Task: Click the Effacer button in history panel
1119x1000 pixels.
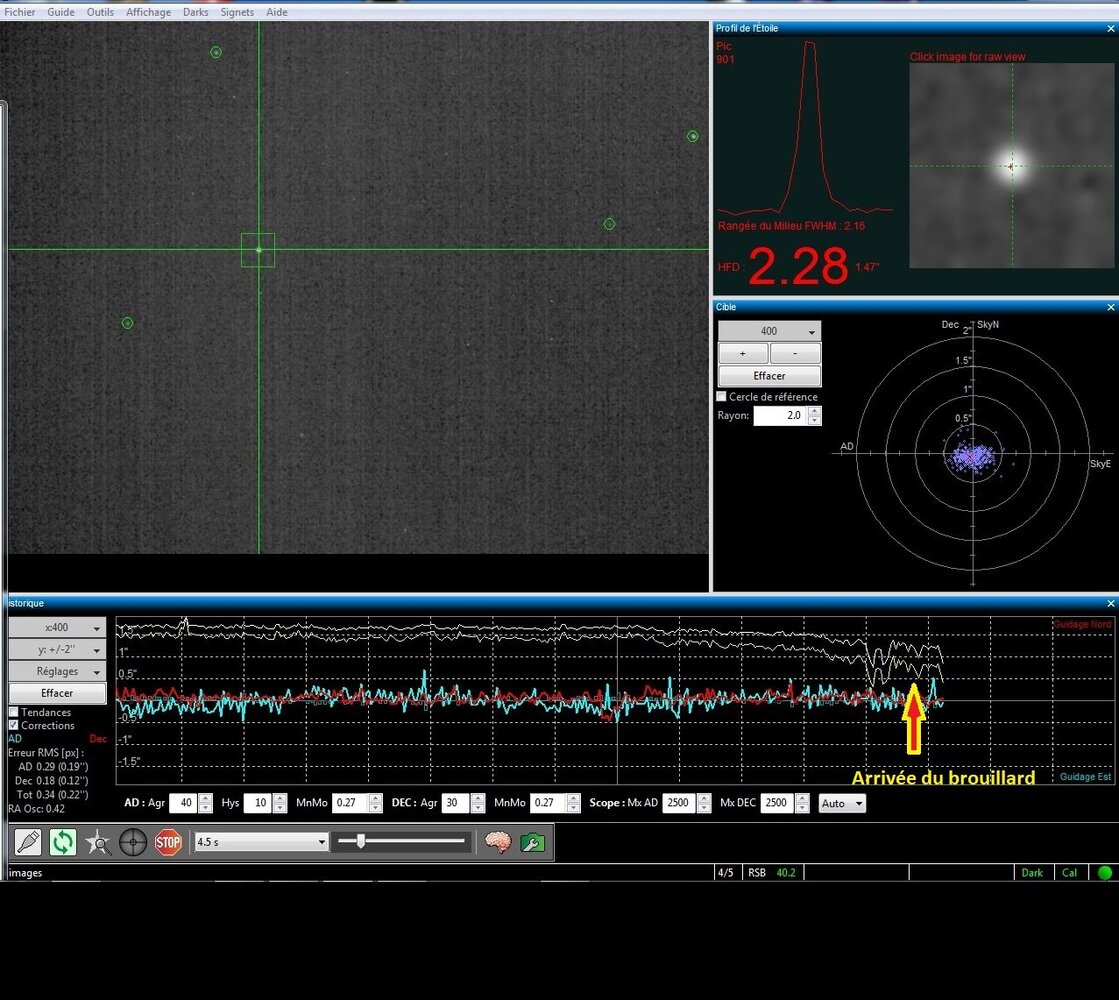Action: pyautogui.click(x=57, y=693)
